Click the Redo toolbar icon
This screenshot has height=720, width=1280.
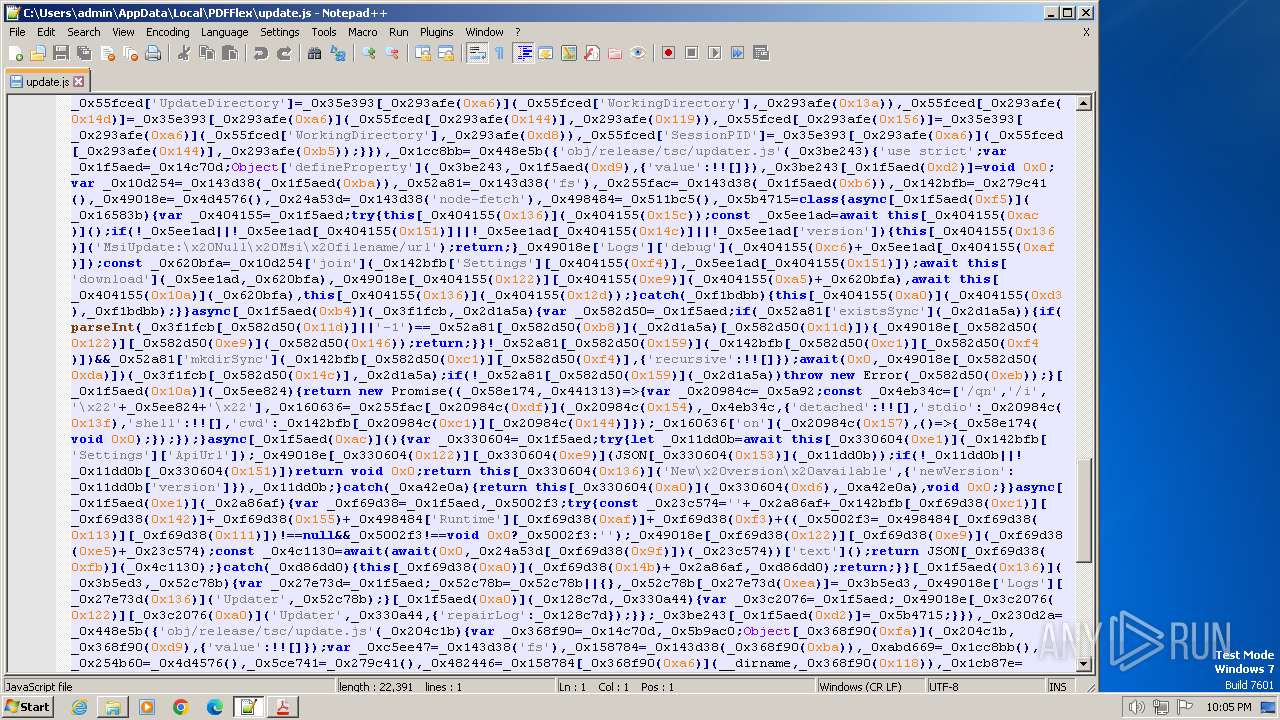tap(284, 53)
